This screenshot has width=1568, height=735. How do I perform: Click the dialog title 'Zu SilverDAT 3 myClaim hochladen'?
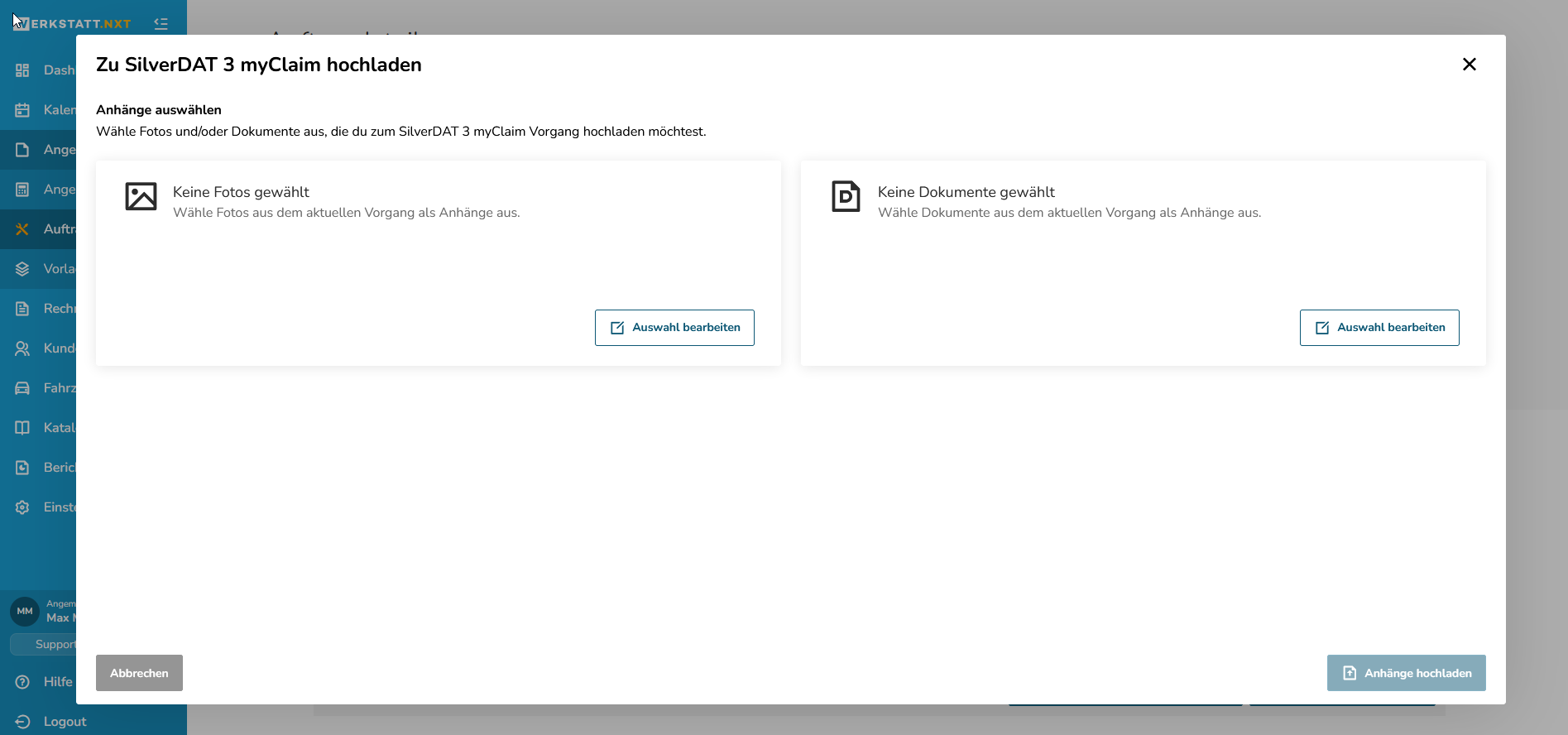point(259,65)
